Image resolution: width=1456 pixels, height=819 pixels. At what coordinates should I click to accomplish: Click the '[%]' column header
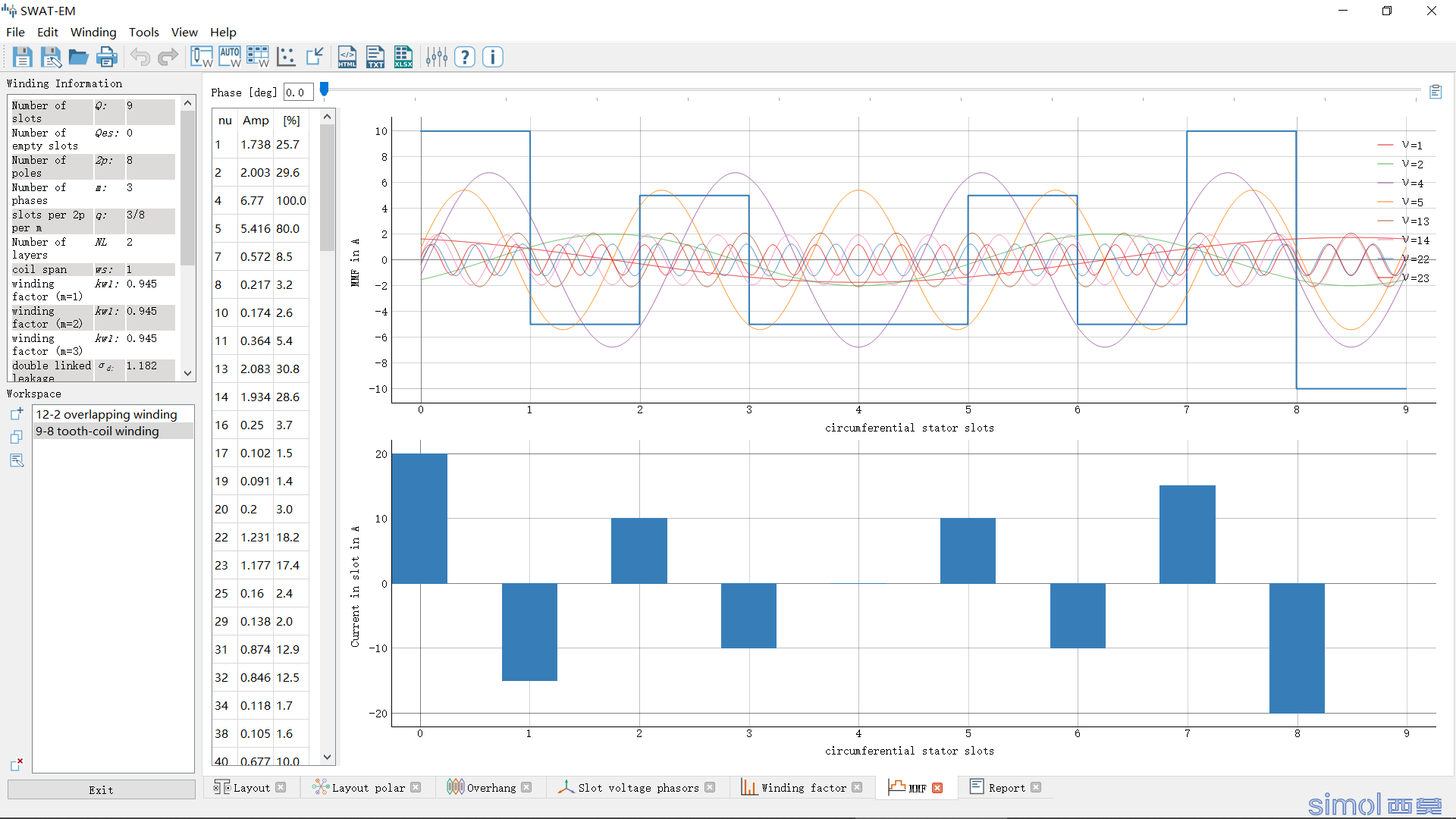click(x=291, y=120)
